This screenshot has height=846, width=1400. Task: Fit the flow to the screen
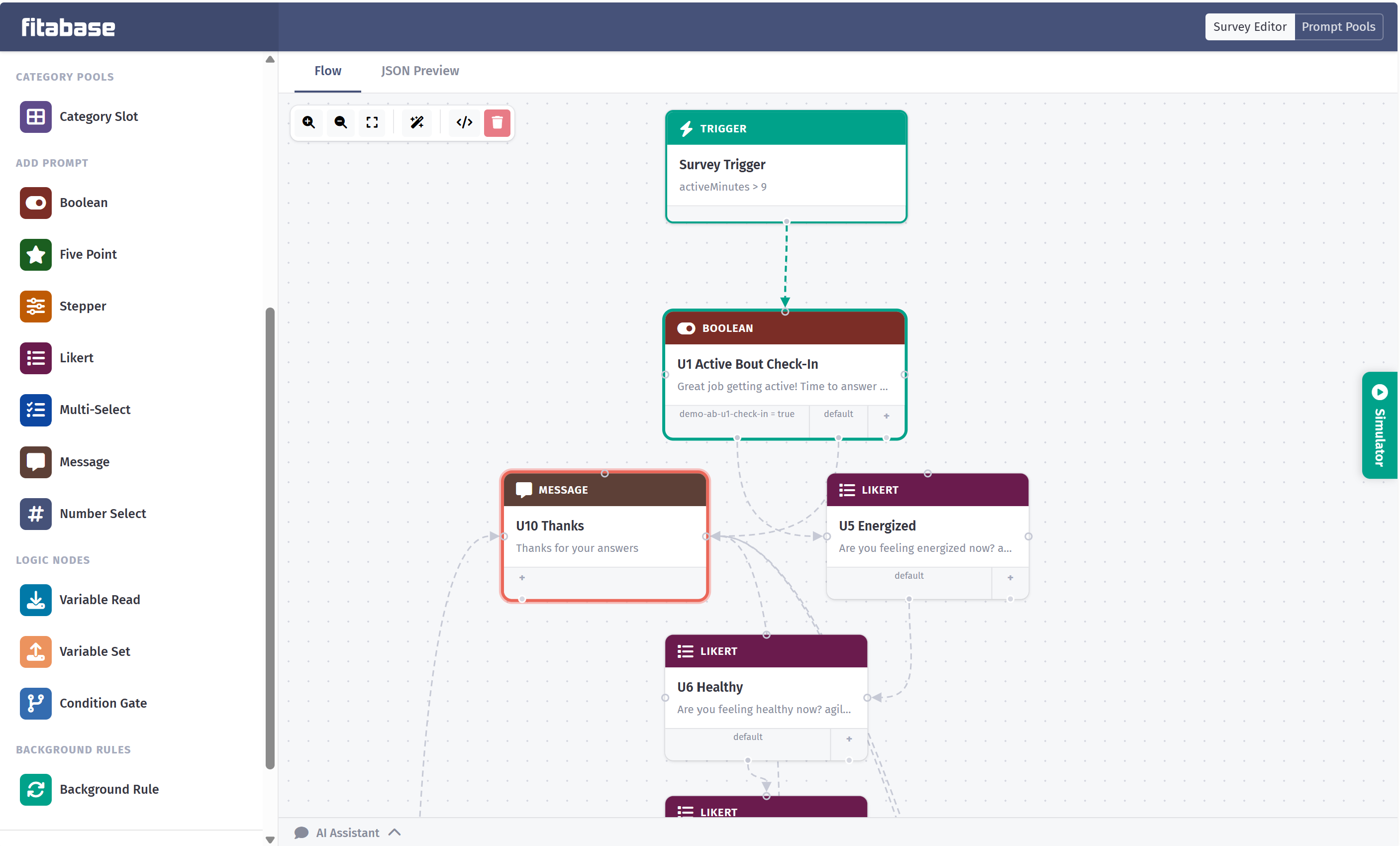point(372,122)
